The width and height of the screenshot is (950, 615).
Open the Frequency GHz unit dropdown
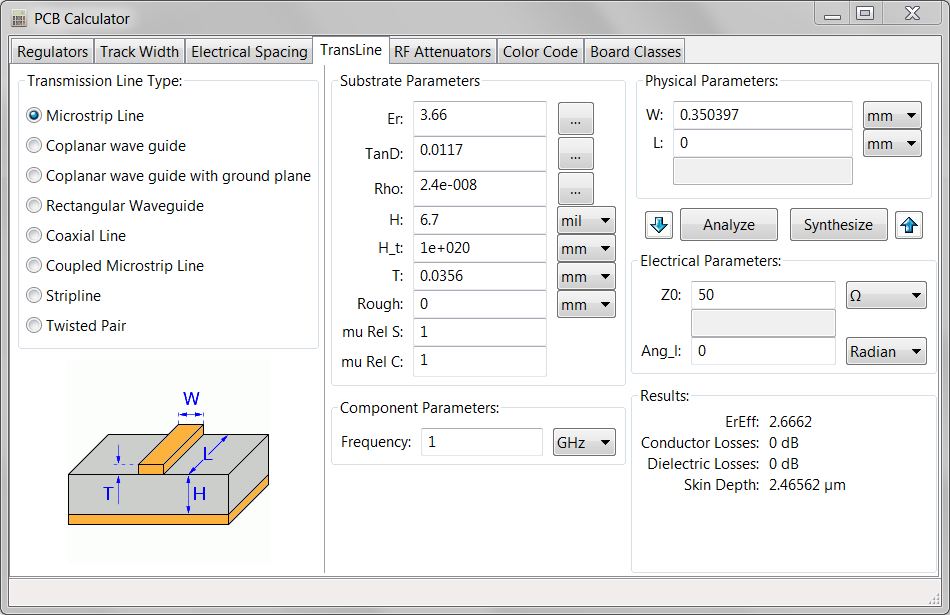pos(584,442)
